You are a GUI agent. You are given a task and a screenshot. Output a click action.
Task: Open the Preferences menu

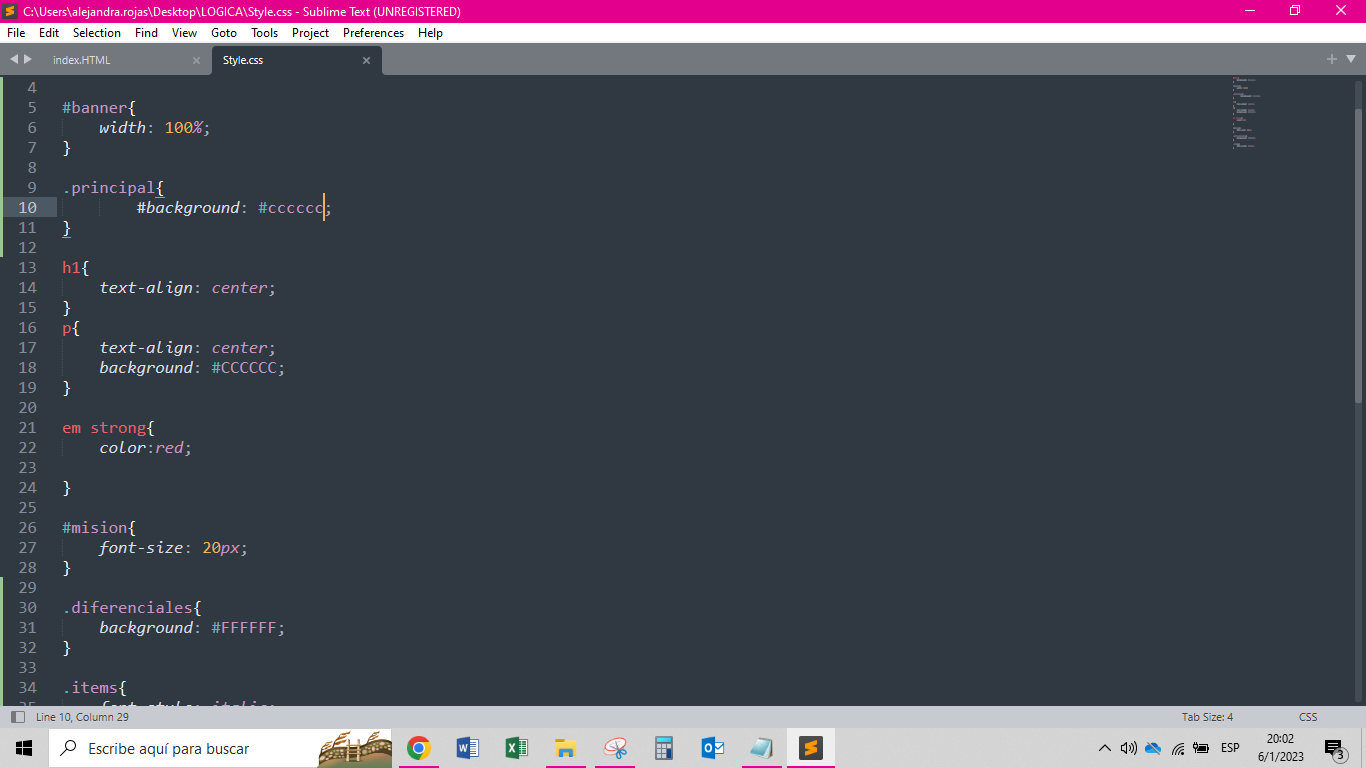(373, 33)
